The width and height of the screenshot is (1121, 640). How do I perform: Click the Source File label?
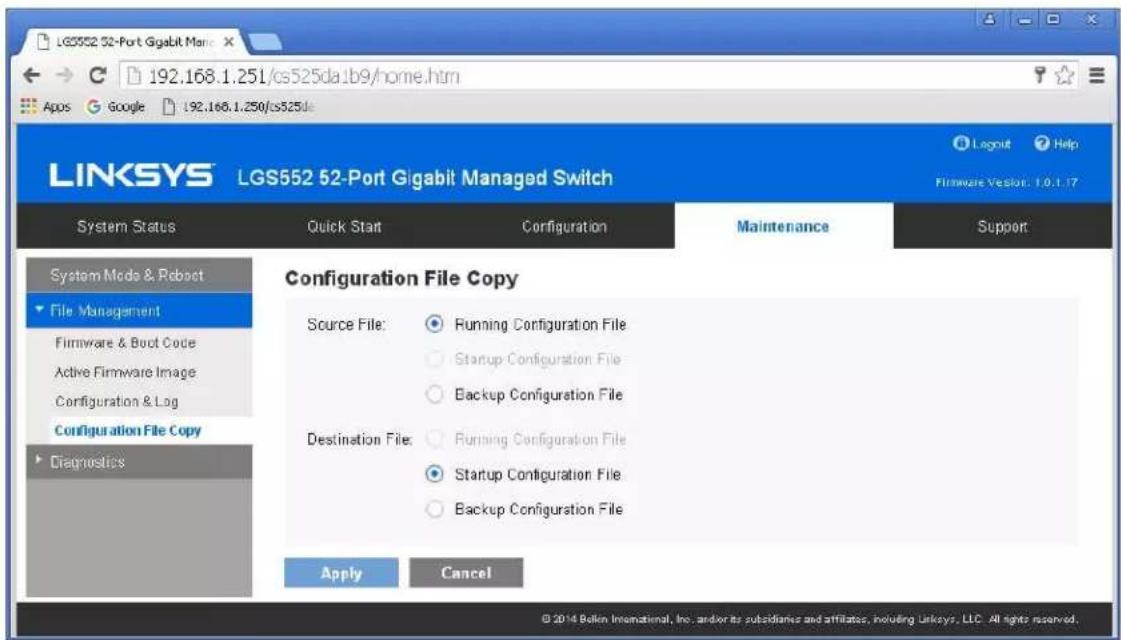point(347,325)
